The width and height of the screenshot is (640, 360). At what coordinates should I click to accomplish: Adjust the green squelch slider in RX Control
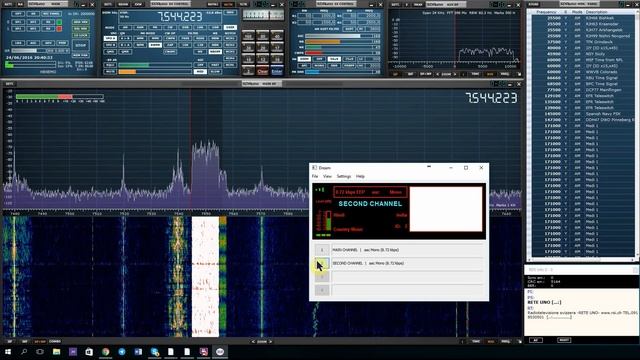(x=155, y=65)
